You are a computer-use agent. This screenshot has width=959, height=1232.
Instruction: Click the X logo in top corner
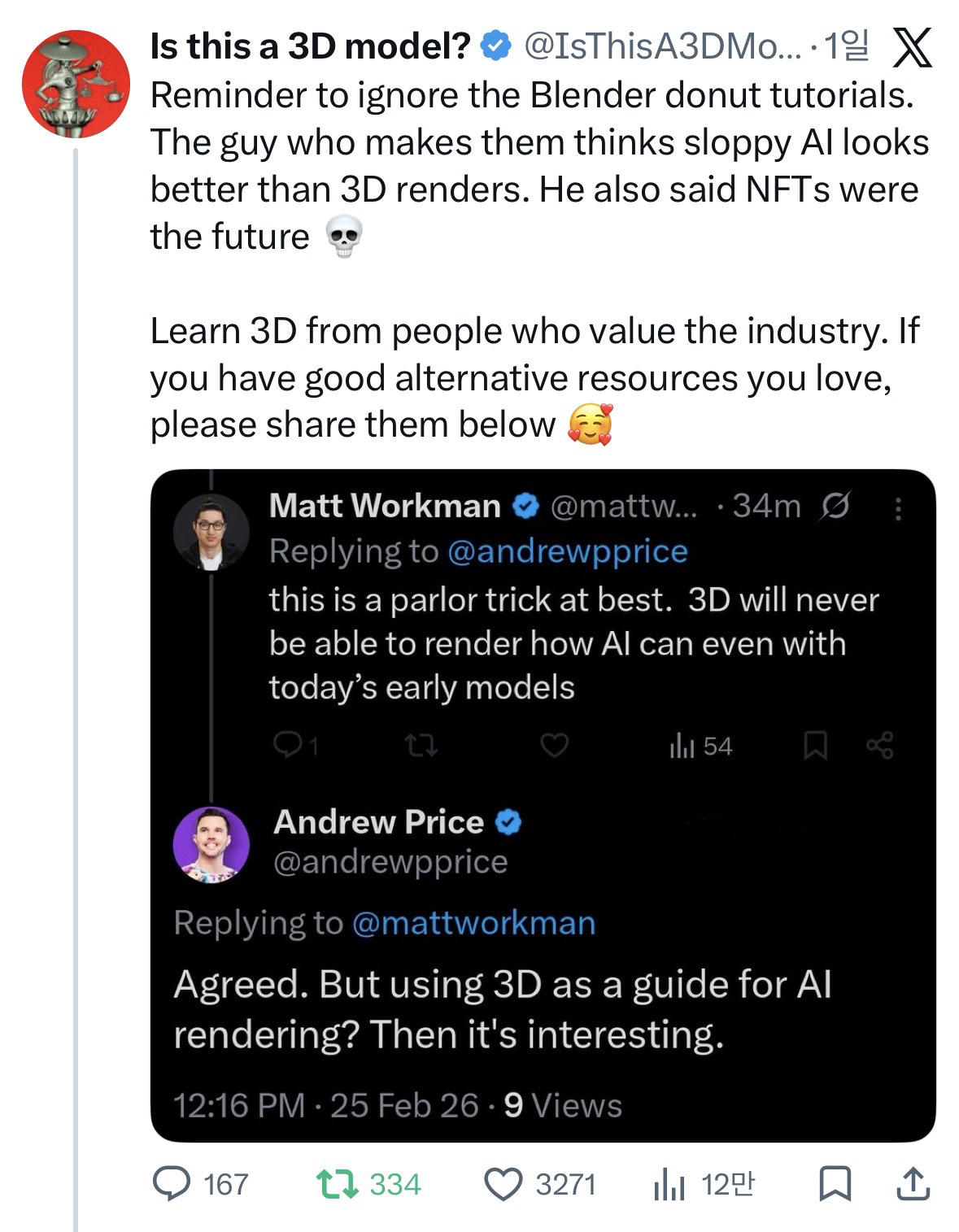912,48
